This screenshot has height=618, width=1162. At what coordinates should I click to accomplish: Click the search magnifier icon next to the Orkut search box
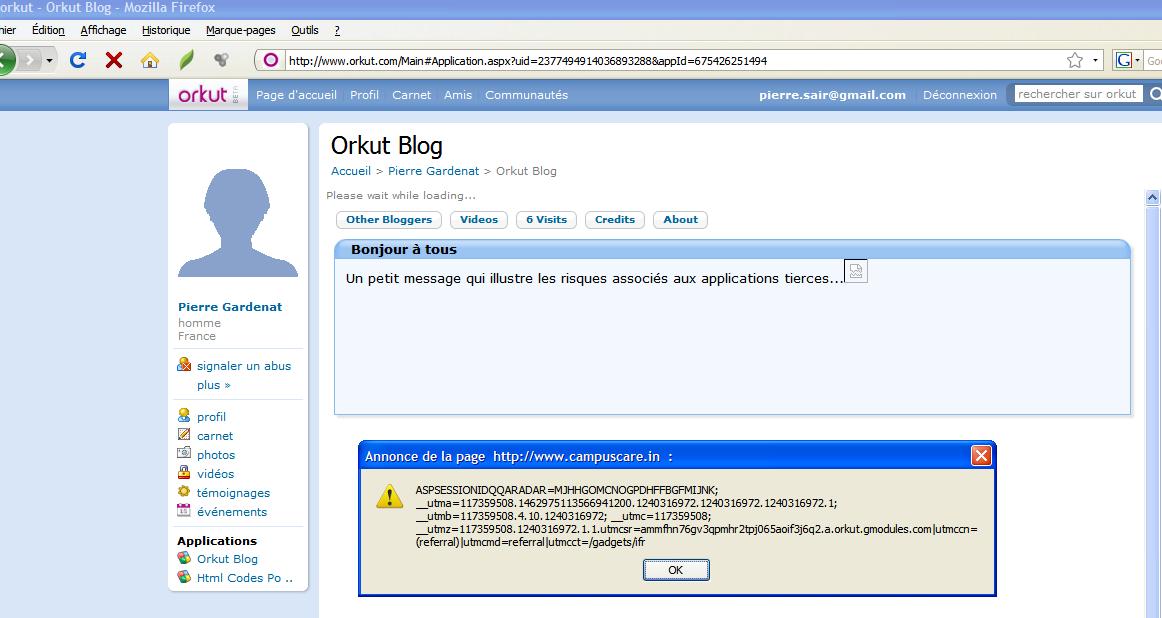[x=1155, y=94]
